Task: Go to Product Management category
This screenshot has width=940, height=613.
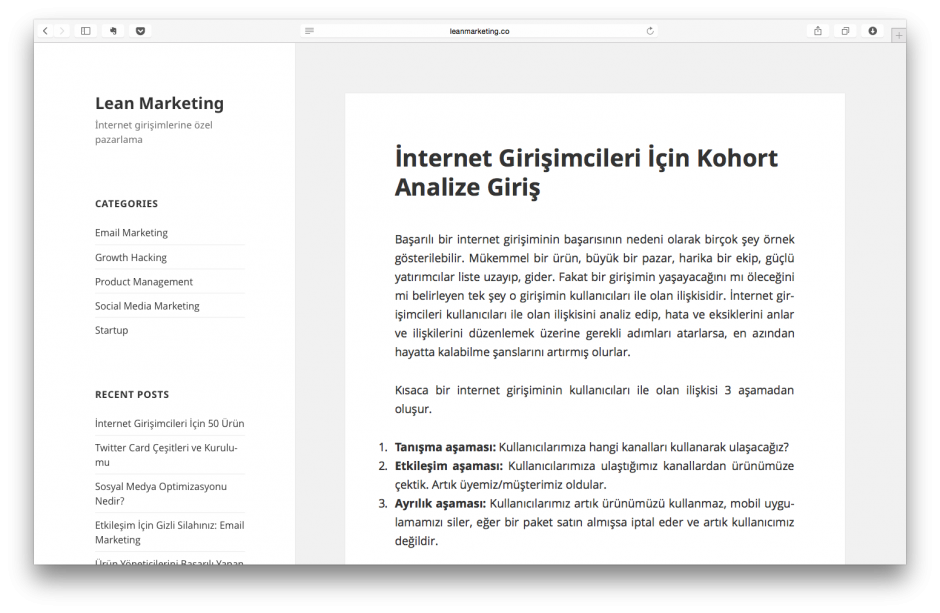Action: click(144, 282)
